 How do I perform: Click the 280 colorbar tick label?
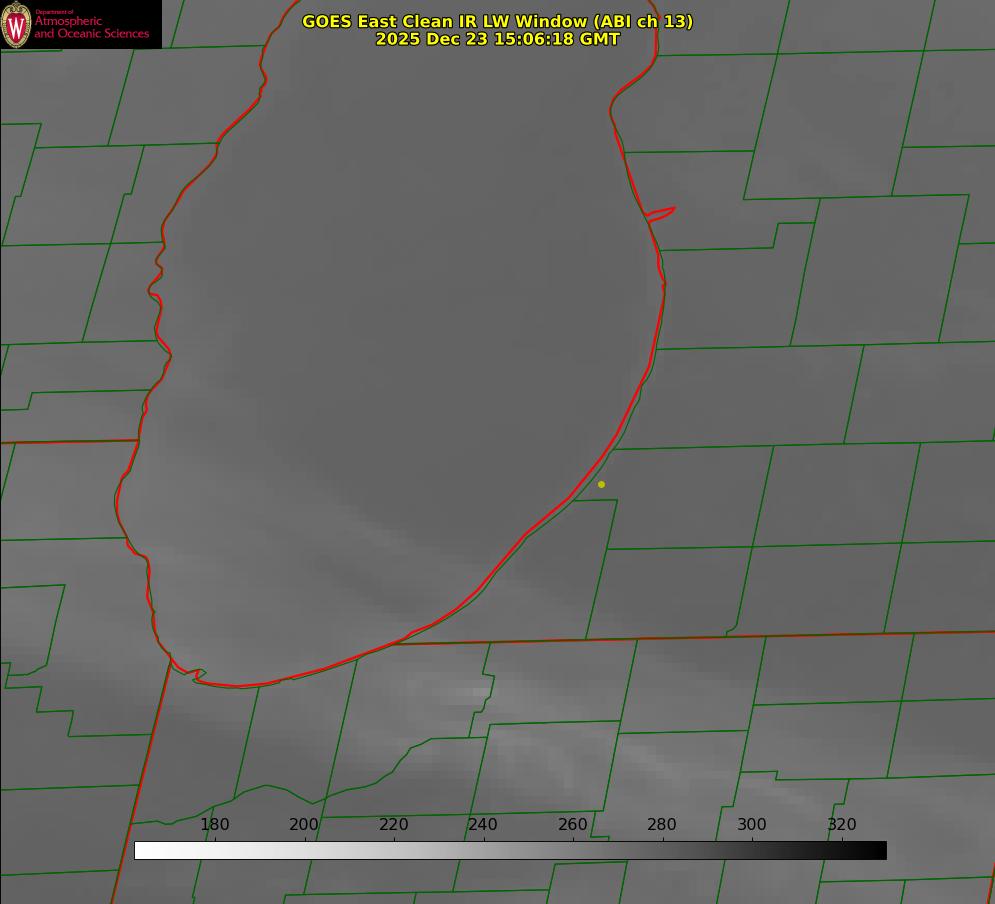pyautogui.click(x=662, y=825)
